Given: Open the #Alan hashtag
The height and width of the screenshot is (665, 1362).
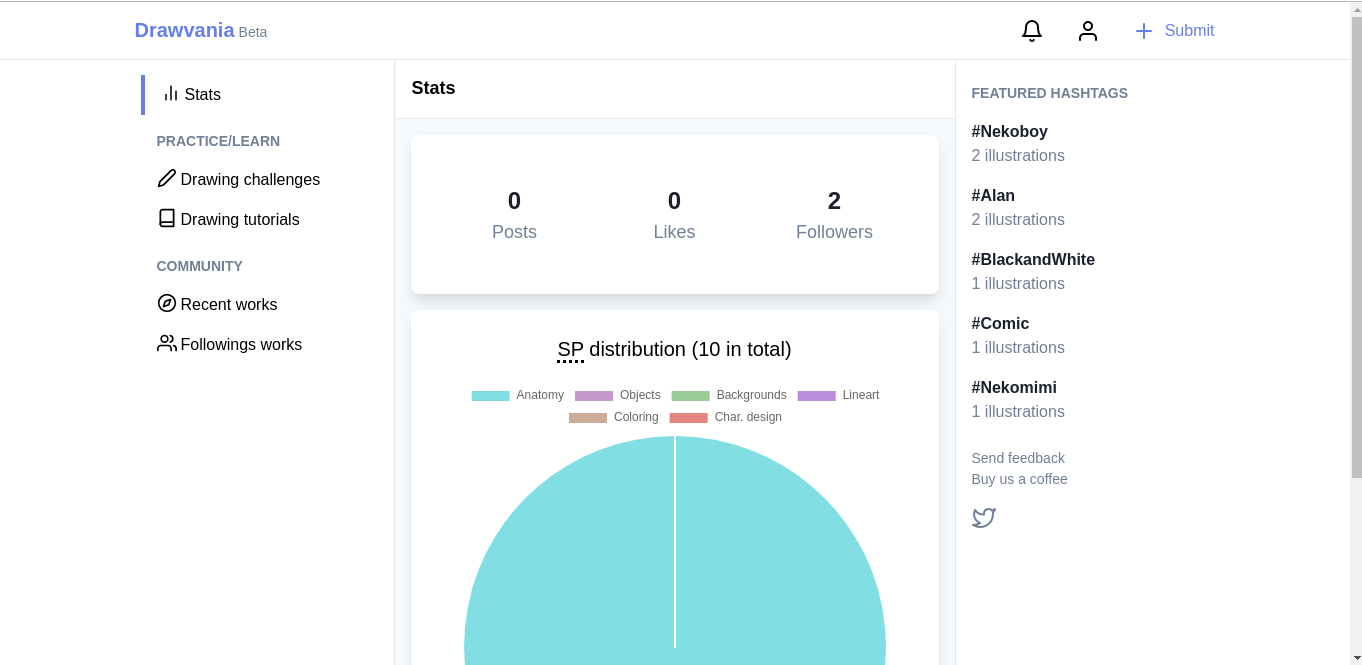Looking at the screenshot, I should coord(993,195).
